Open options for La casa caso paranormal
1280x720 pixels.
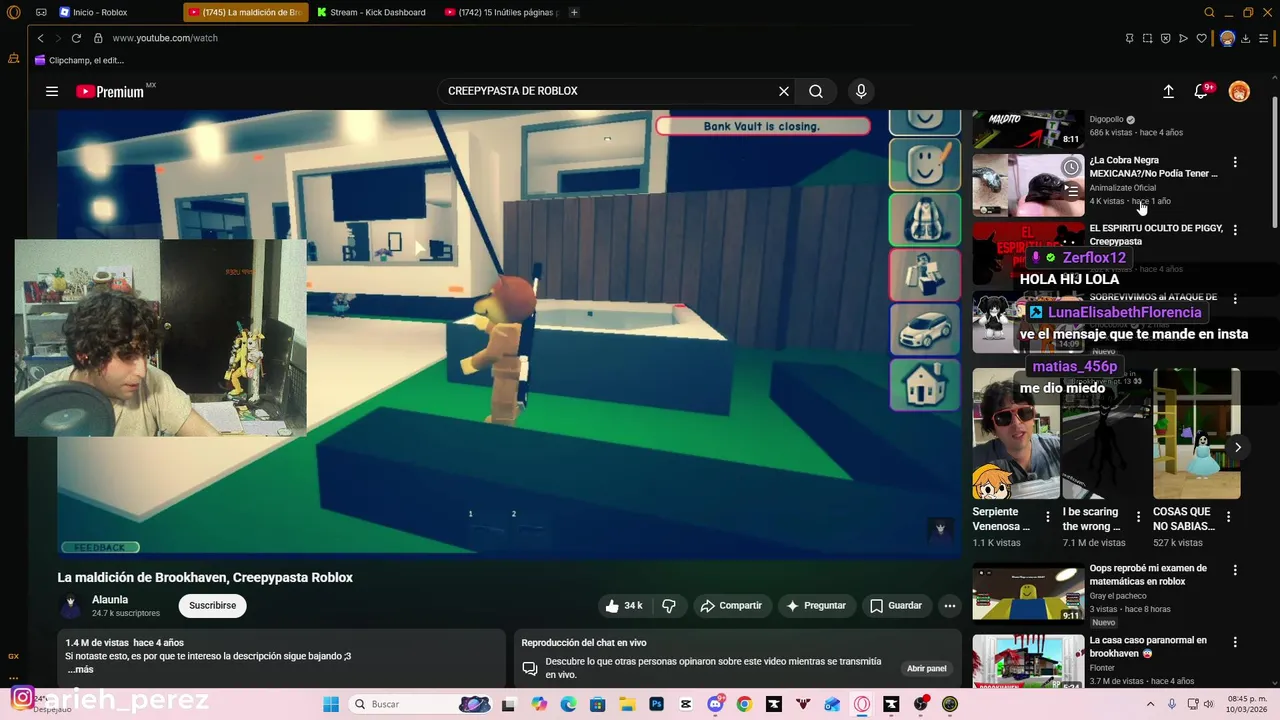(1235, 642)
